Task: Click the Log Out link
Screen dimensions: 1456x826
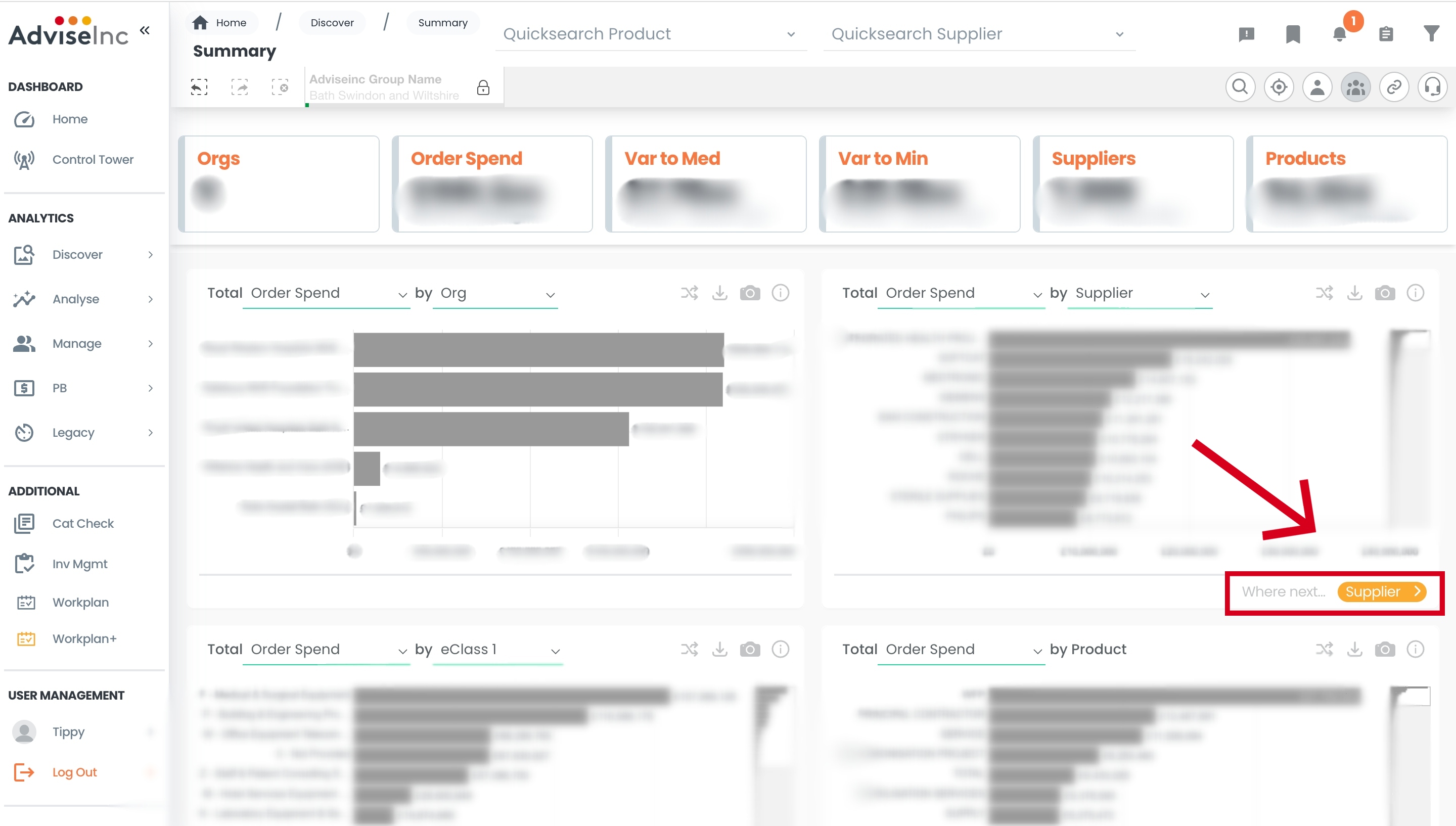Action: point(74,772)
